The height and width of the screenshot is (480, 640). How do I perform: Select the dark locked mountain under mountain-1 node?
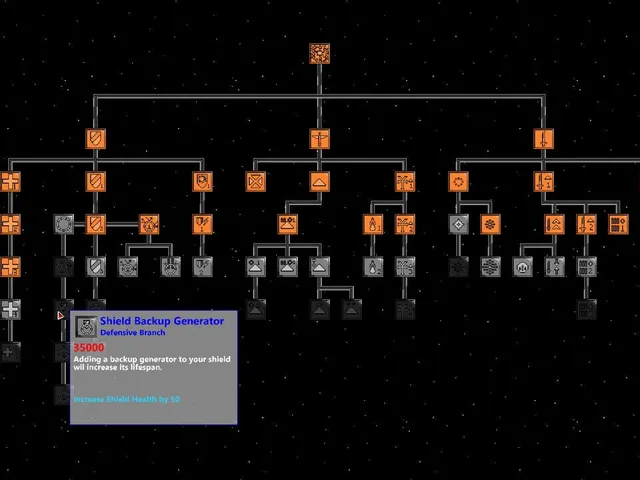tap(256, 309)
